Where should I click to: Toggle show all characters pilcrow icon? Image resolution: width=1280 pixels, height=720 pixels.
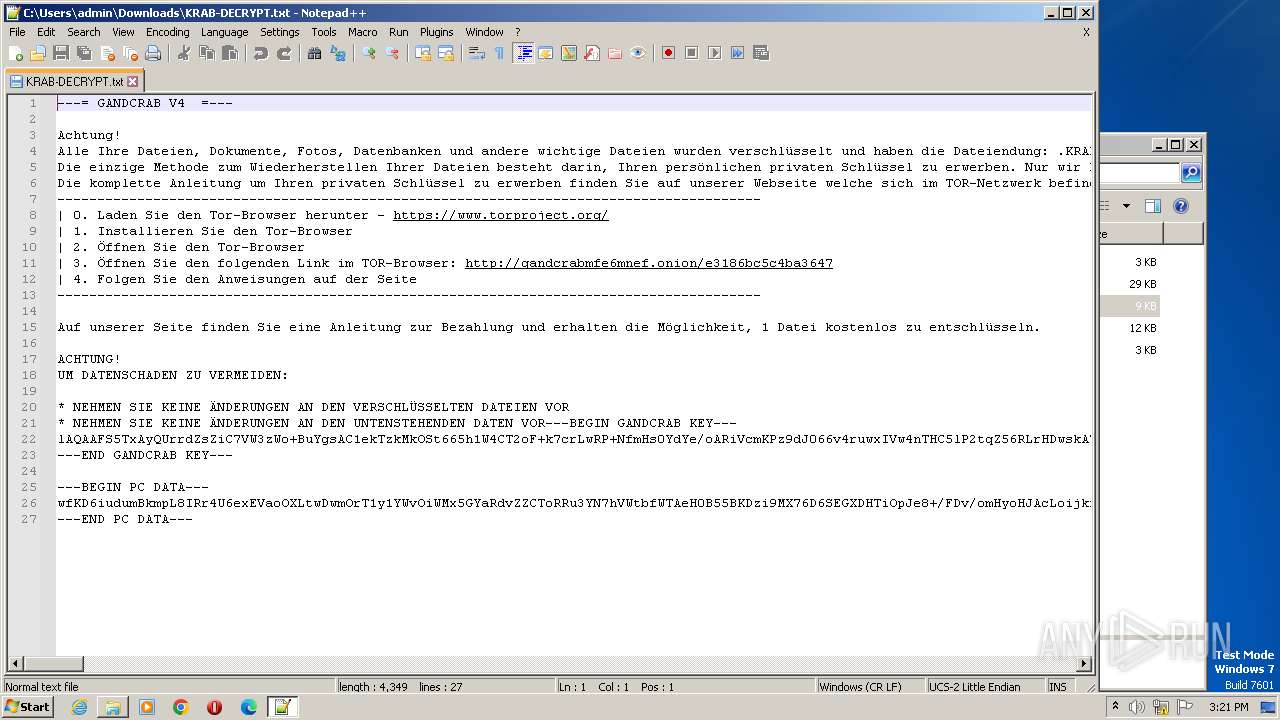tap(500, 53)
